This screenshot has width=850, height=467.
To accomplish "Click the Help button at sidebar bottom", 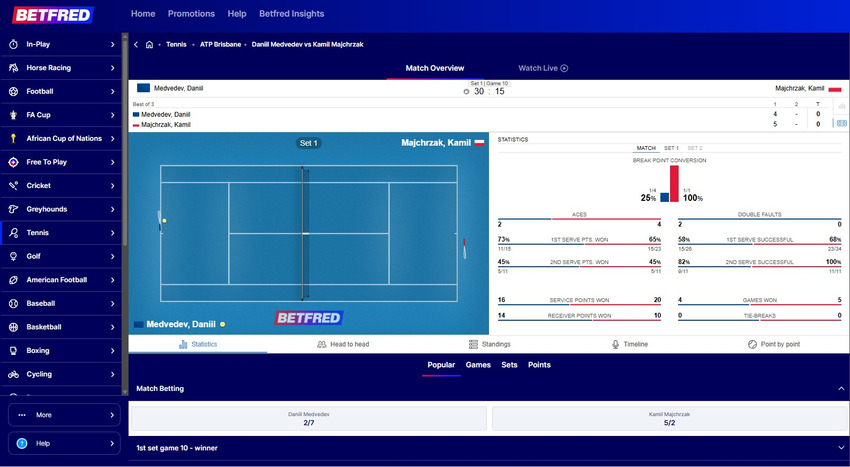I will pyautogui.click(x=64, y=444).
